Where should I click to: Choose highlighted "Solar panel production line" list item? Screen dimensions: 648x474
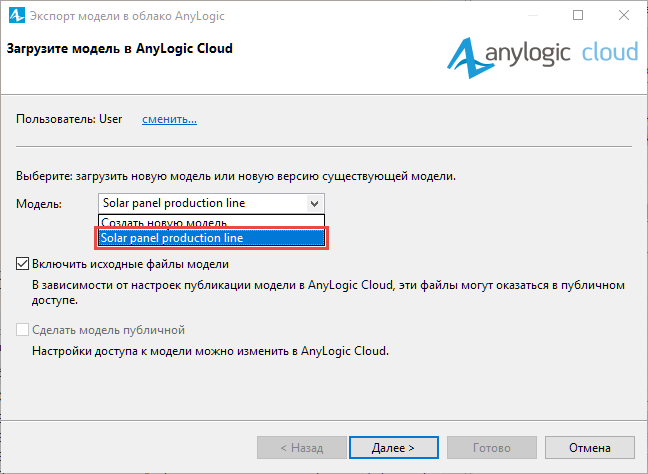coord(211,238)
